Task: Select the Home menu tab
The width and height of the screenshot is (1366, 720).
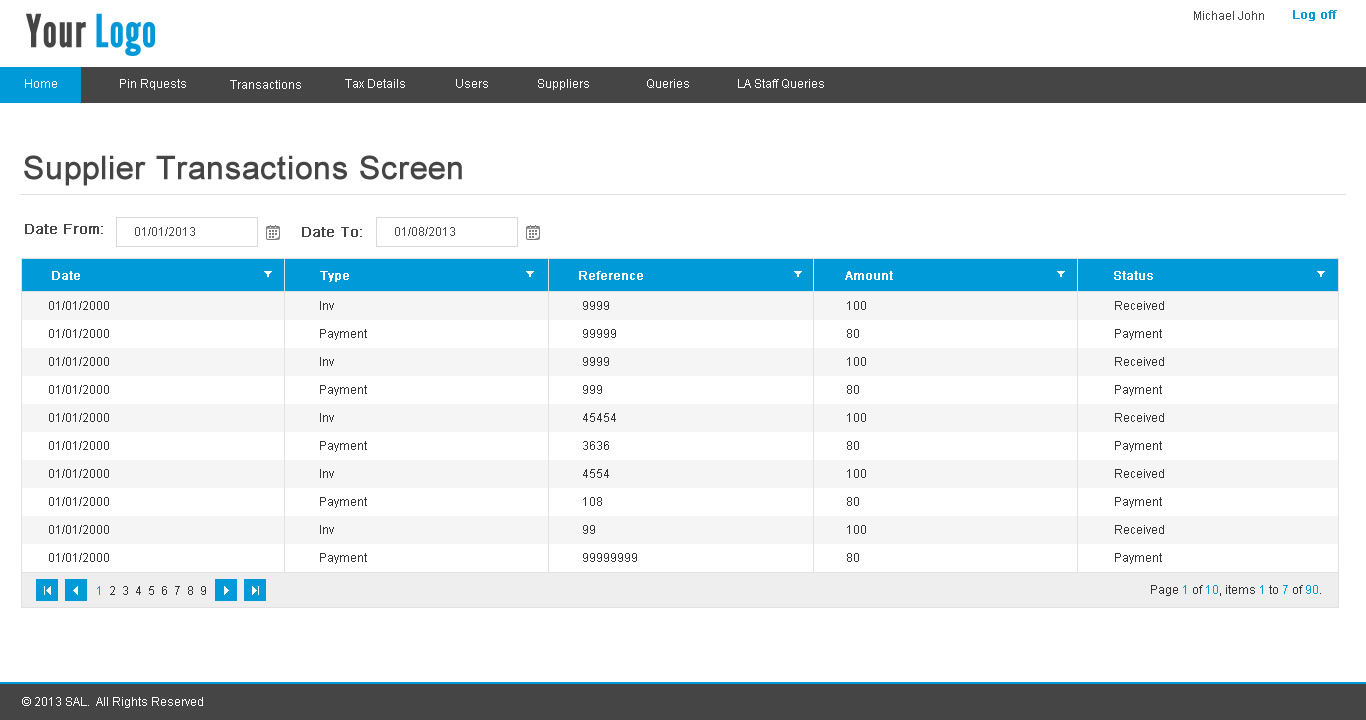Action: [x=41, y=84]
